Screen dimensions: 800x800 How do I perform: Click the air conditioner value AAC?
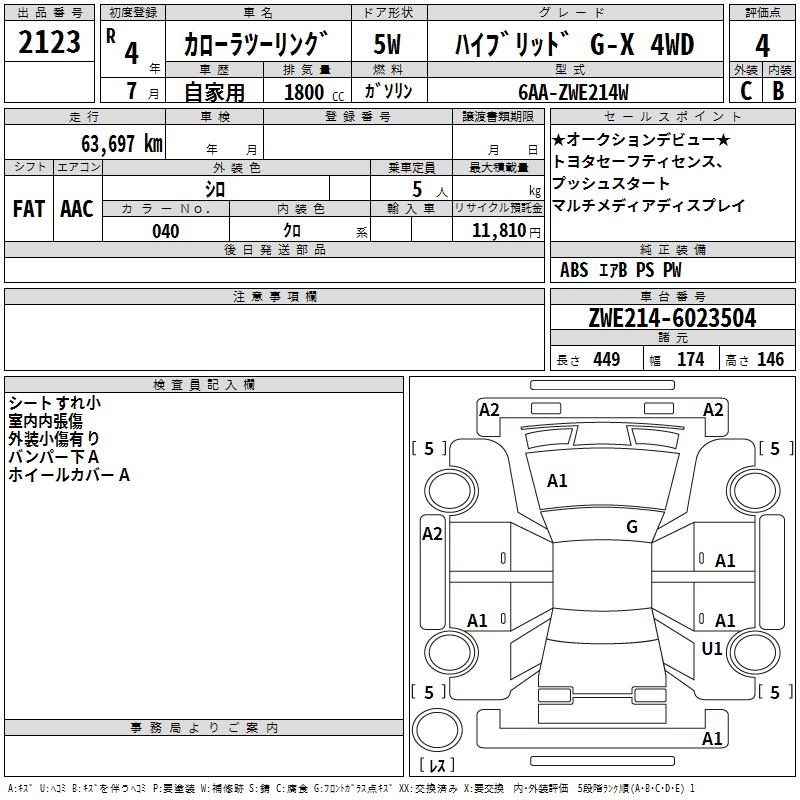pyautogui.click(x=77, y=209)
